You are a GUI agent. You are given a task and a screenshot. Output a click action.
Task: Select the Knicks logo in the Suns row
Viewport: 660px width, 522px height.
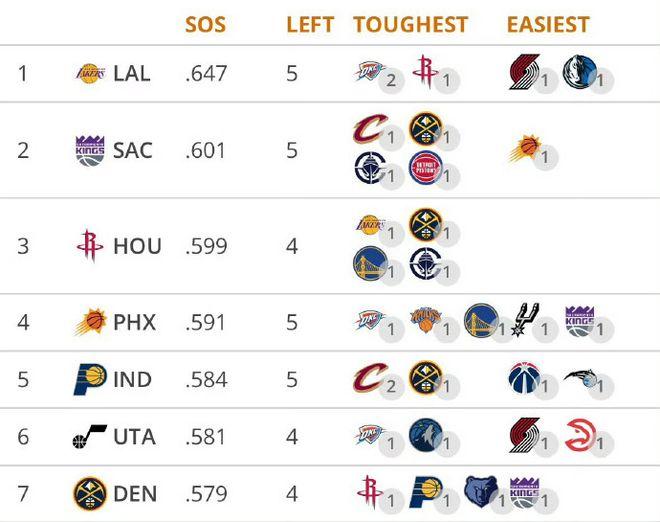(x=426, y=320)
